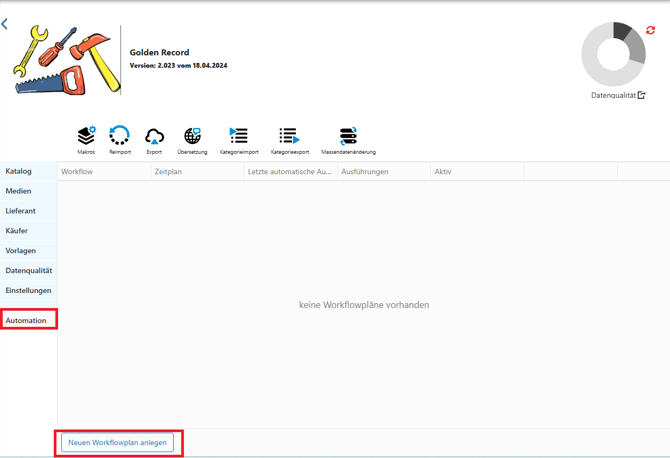Click Neuen Workflowplan anlegen button
The height and width of the screenshot is (458, 670).
[117, 442]
